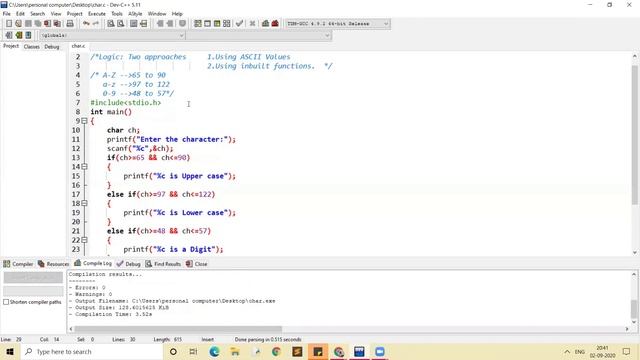
Task: Click the Print toolbar icon
Action: coord(70,24)
